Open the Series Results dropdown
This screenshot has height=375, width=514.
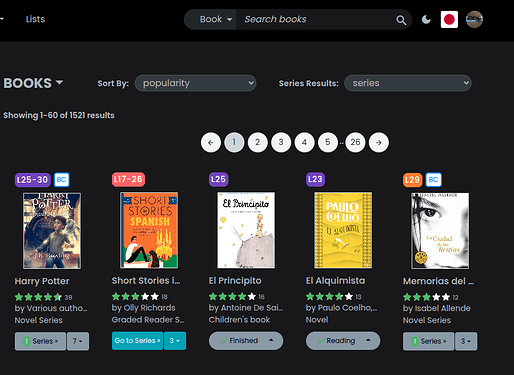pyautogui.click(x=408, y=83)
